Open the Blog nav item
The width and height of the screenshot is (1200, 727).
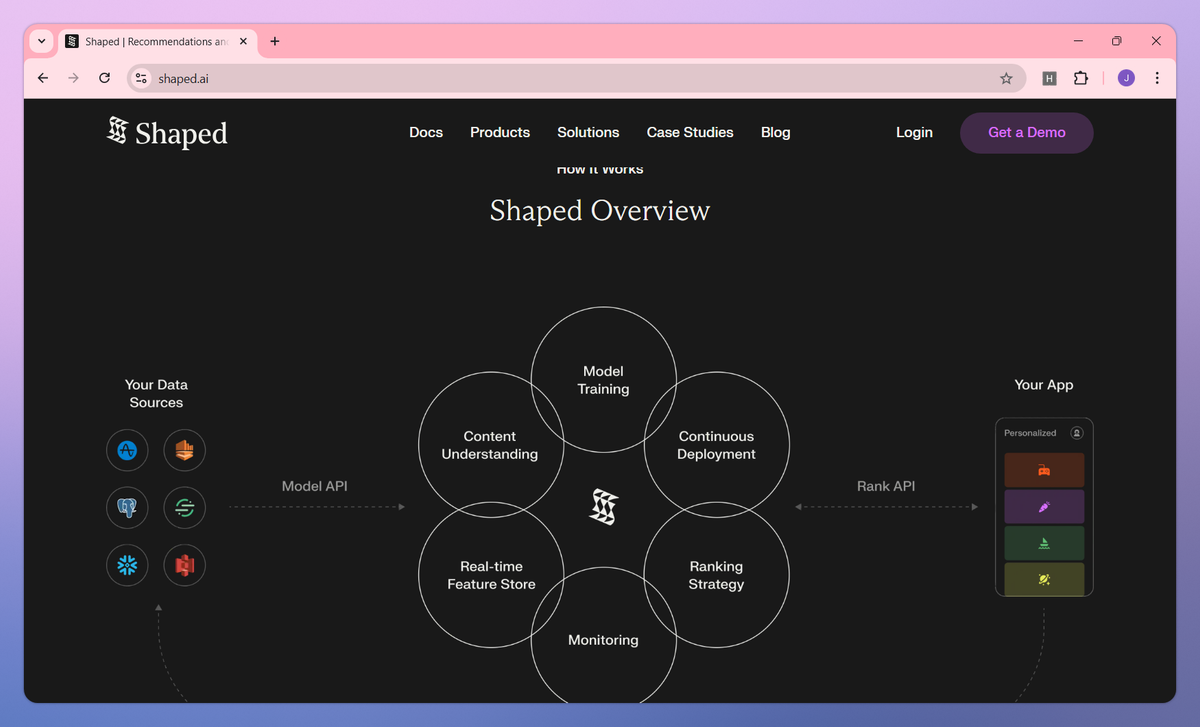pyautogui.click(x=775, y=132)
